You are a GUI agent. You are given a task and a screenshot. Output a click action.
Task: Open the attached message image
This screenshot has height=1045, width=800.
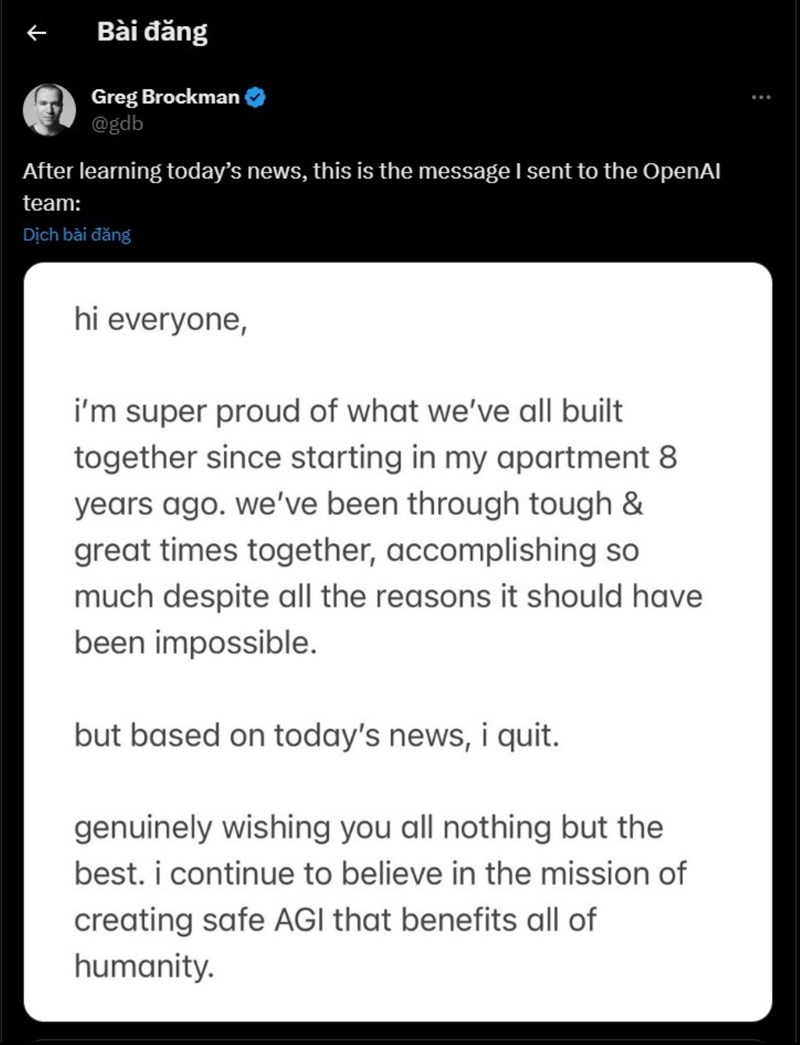(398, 642)
